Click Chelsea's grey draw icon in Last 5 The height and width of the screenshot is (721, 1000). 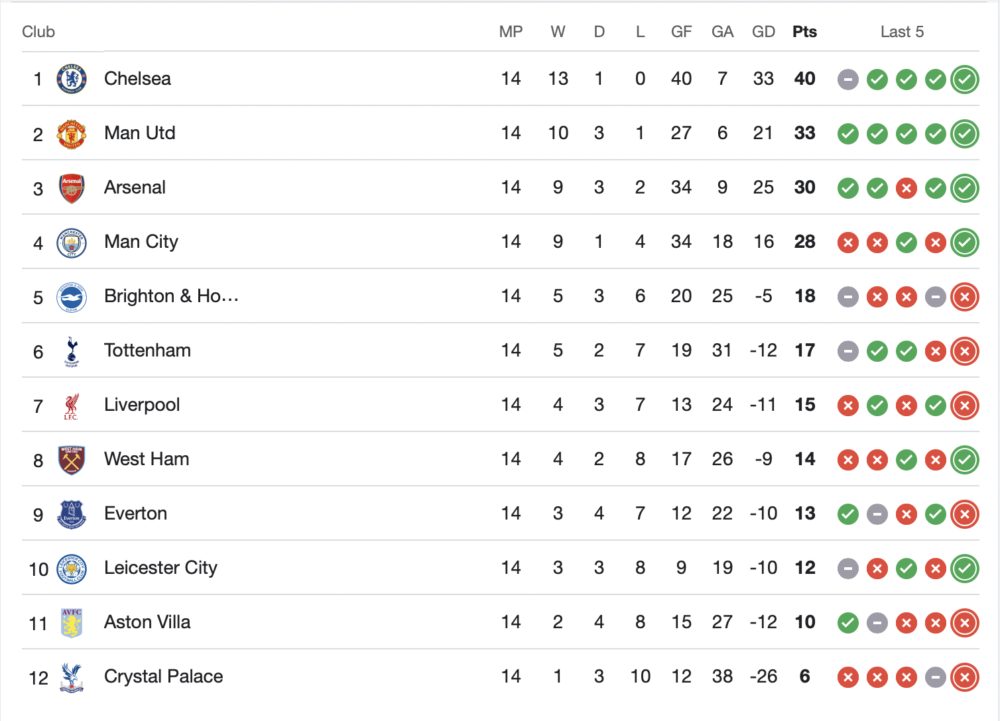[x=848, y=79]
